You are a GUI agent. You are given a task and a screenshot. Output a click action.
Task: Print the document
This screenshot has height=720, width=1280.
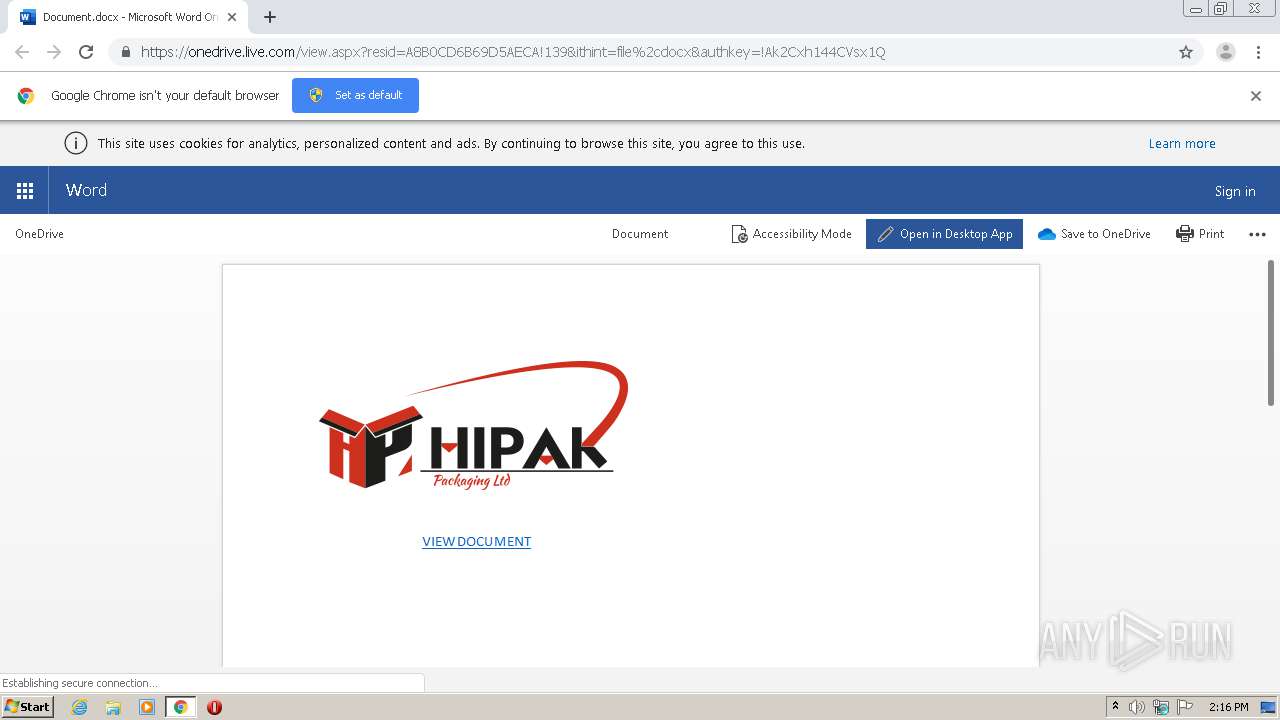[1200, 234]
